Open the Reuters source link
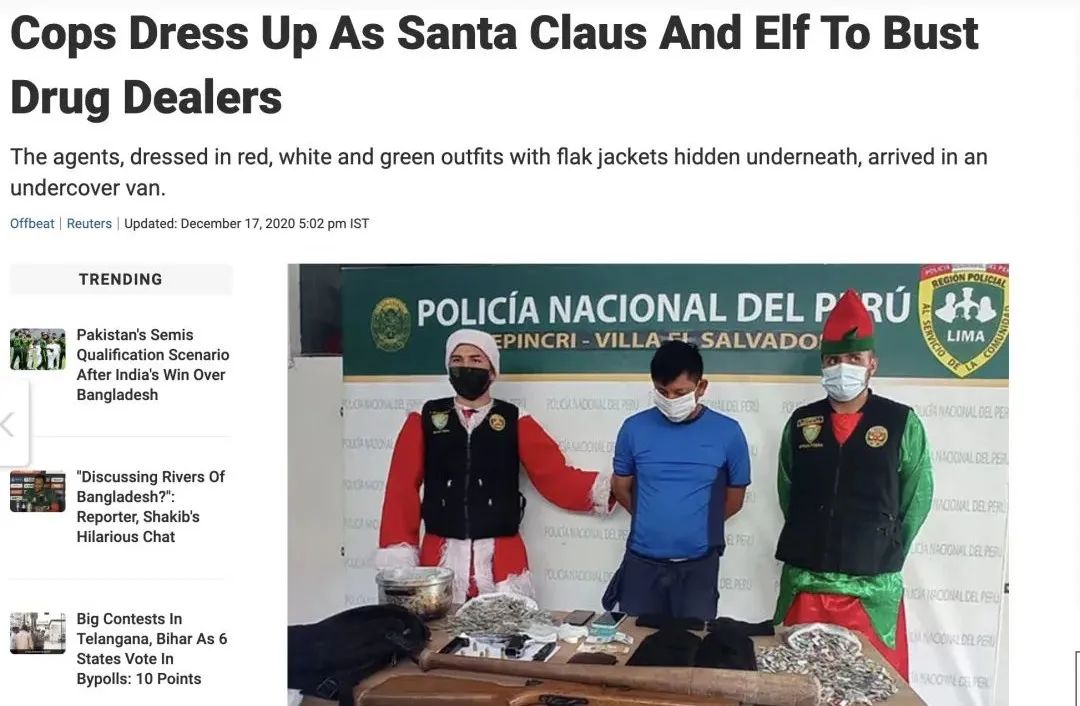This screenshot has height=706, width=1080. (x=89, y=224)
